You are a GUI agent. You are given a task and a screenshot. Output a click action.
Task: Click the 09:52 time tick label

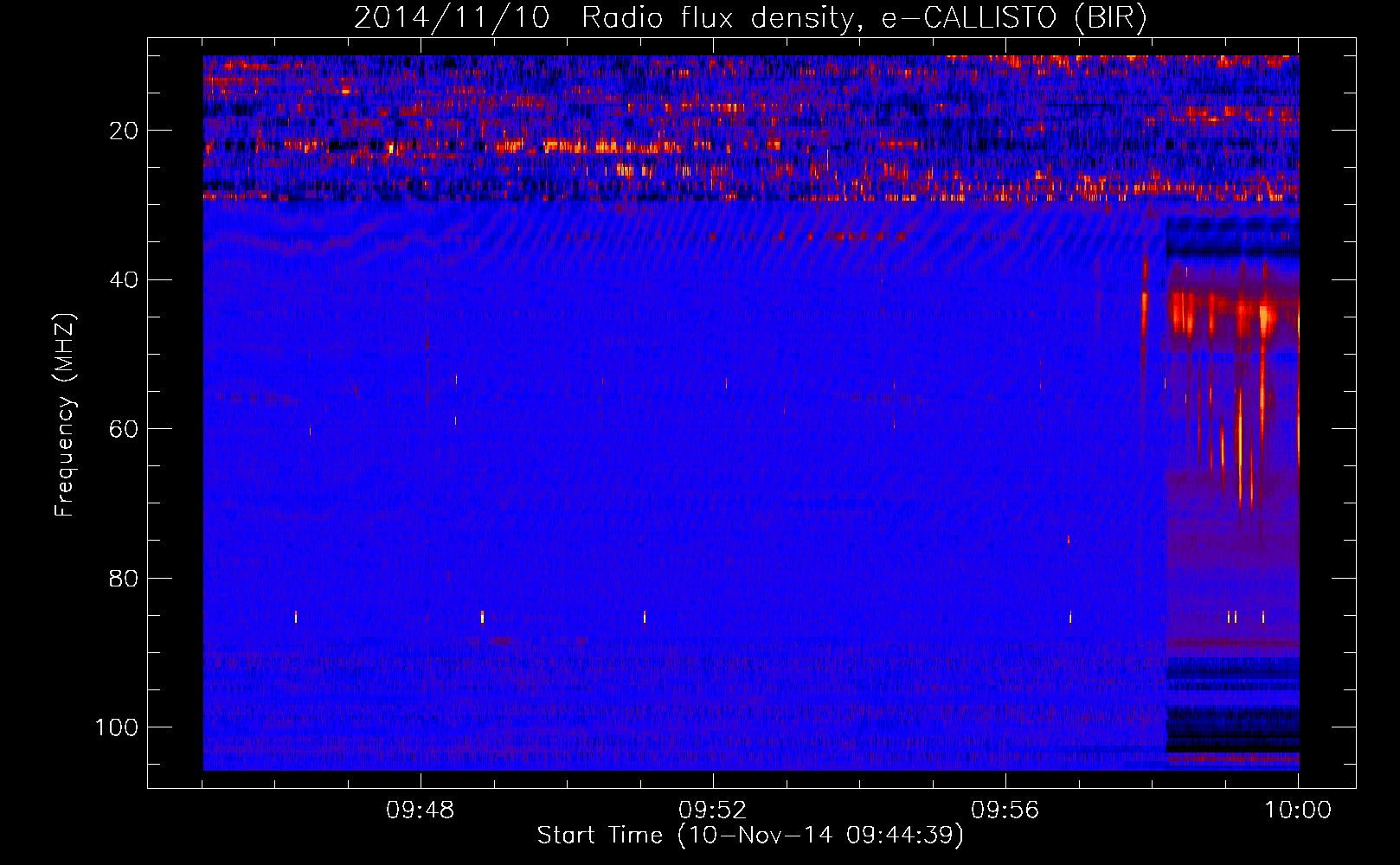click(712, 811)
